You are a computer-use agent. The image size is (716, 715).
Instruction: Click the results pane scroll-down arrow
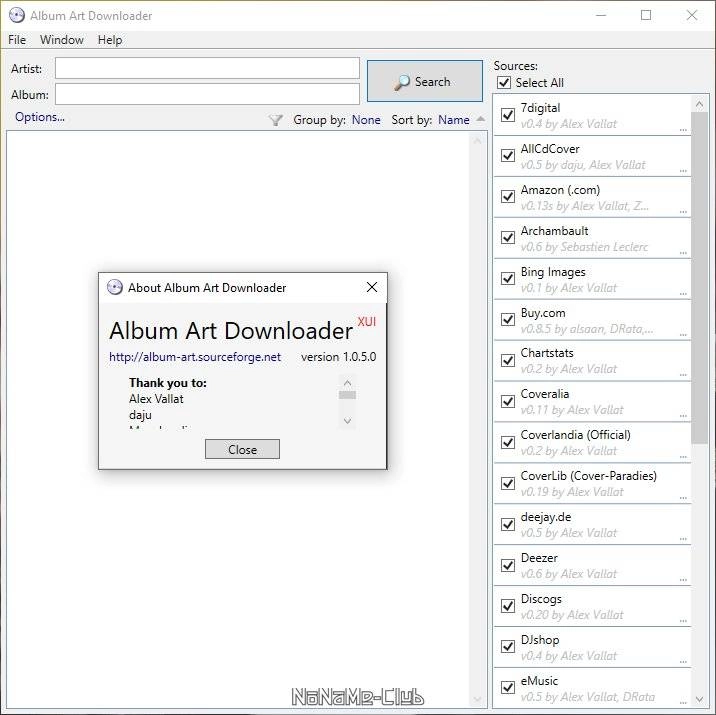coord(477,699)
